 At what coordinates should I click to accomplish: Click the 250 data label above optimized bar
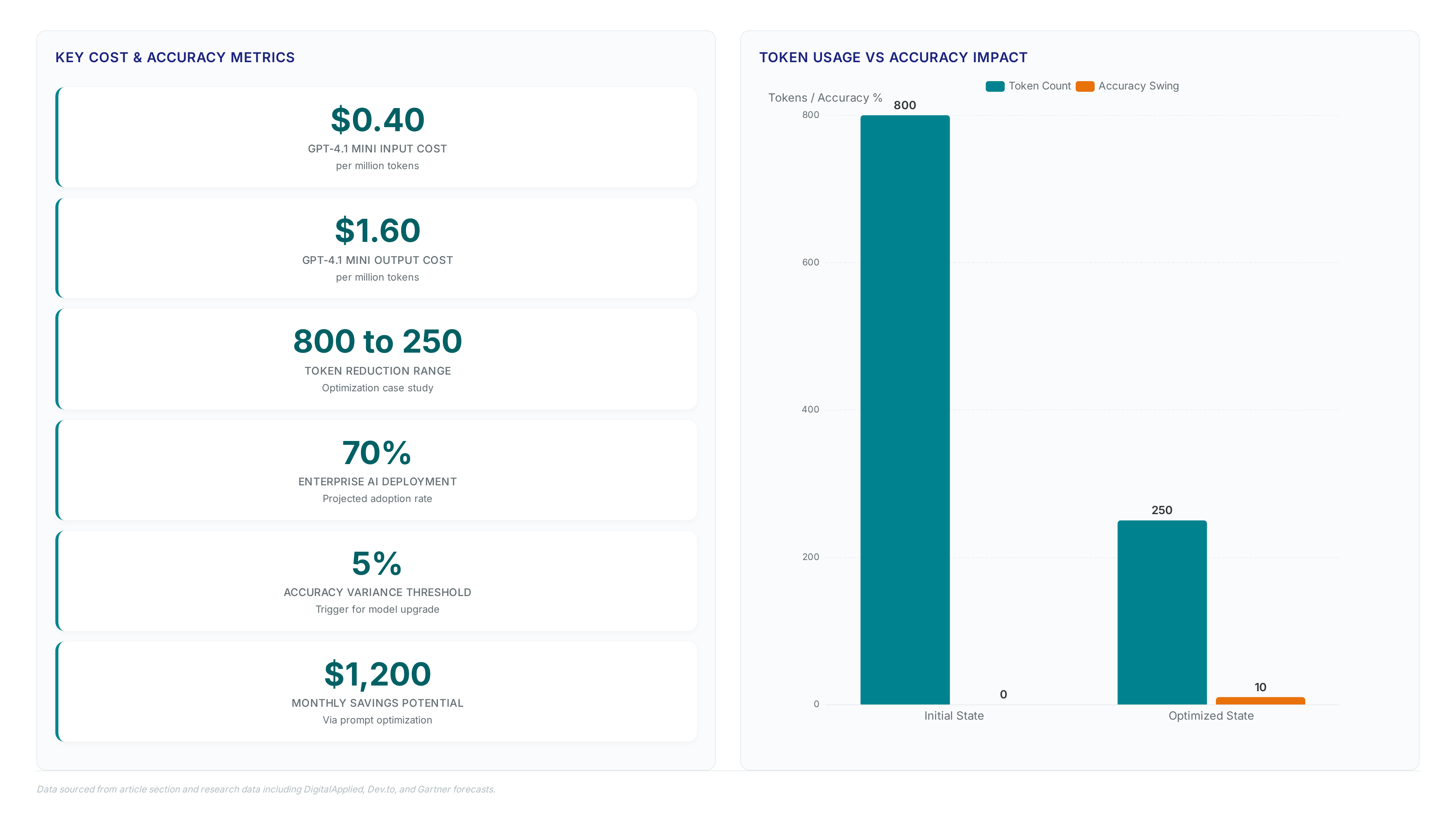[1162, 510]
